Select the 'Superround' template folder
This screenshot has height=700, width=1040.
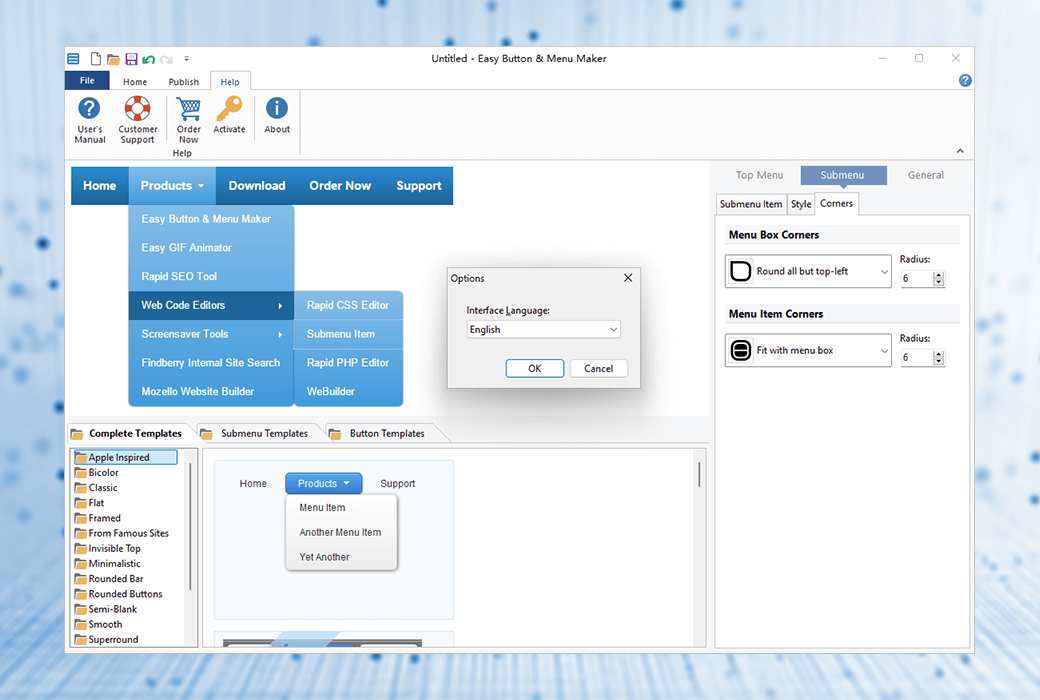[107, 640]
